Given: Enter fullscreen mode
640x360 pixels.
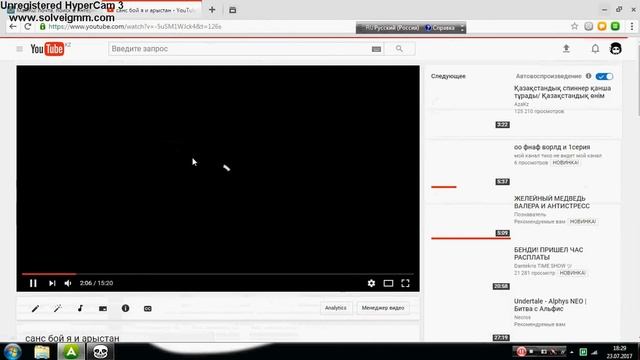Looking at the screenshot, I should (x=405, y=283).
